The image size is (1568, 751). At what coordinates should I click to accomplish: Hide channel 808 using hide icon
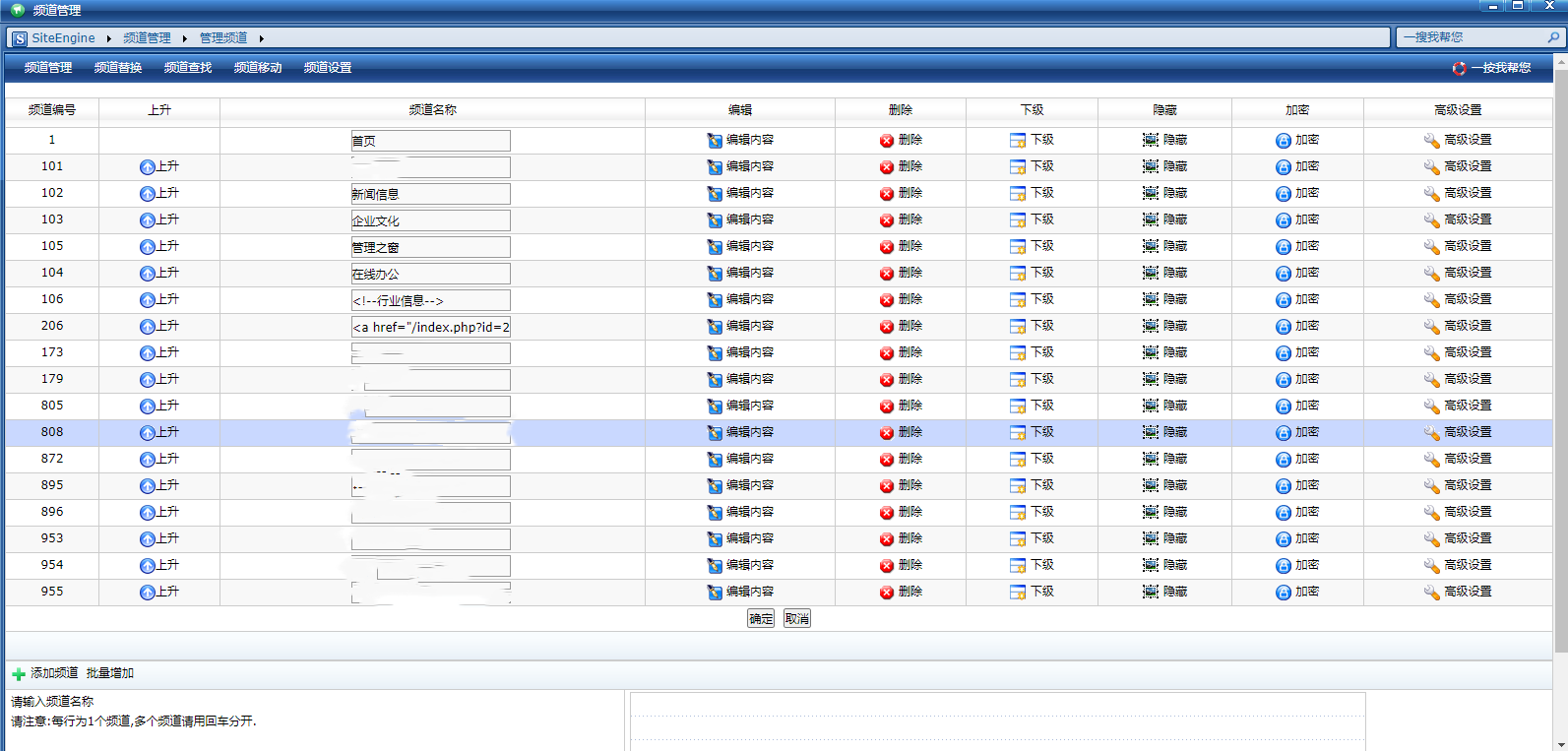pyautogui.click(x=1151, y=433)
